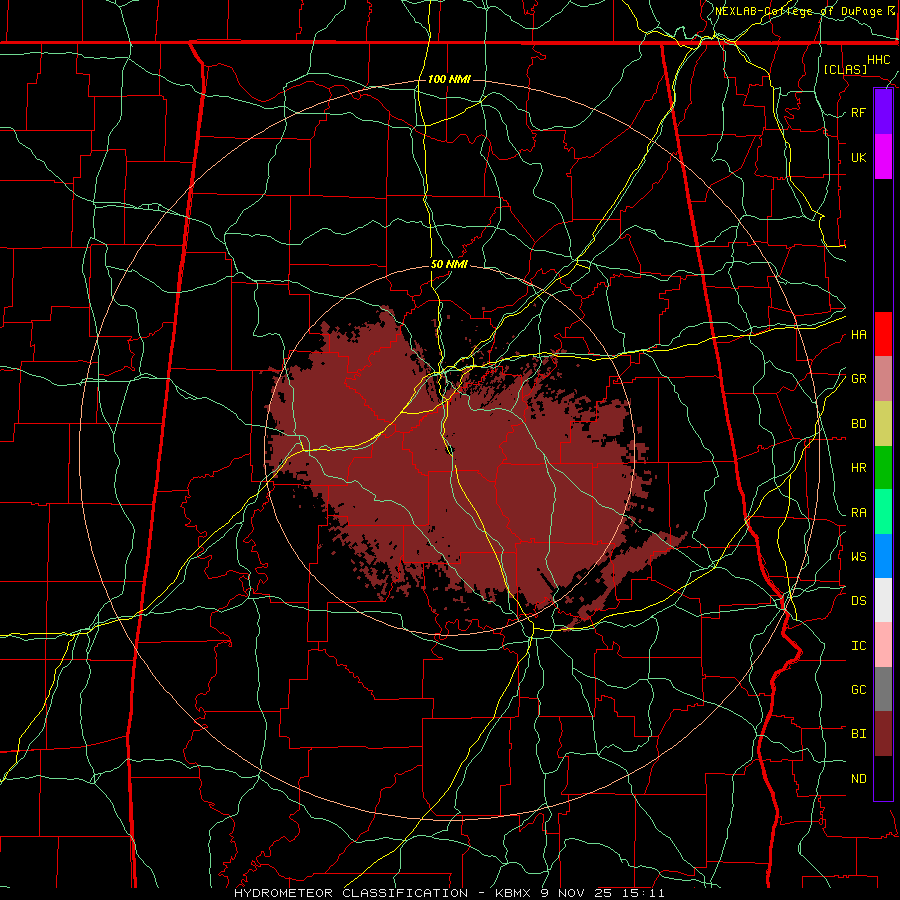Click the "9 NOV 25" date text
900x900 pixels.
tap(577, 893)
